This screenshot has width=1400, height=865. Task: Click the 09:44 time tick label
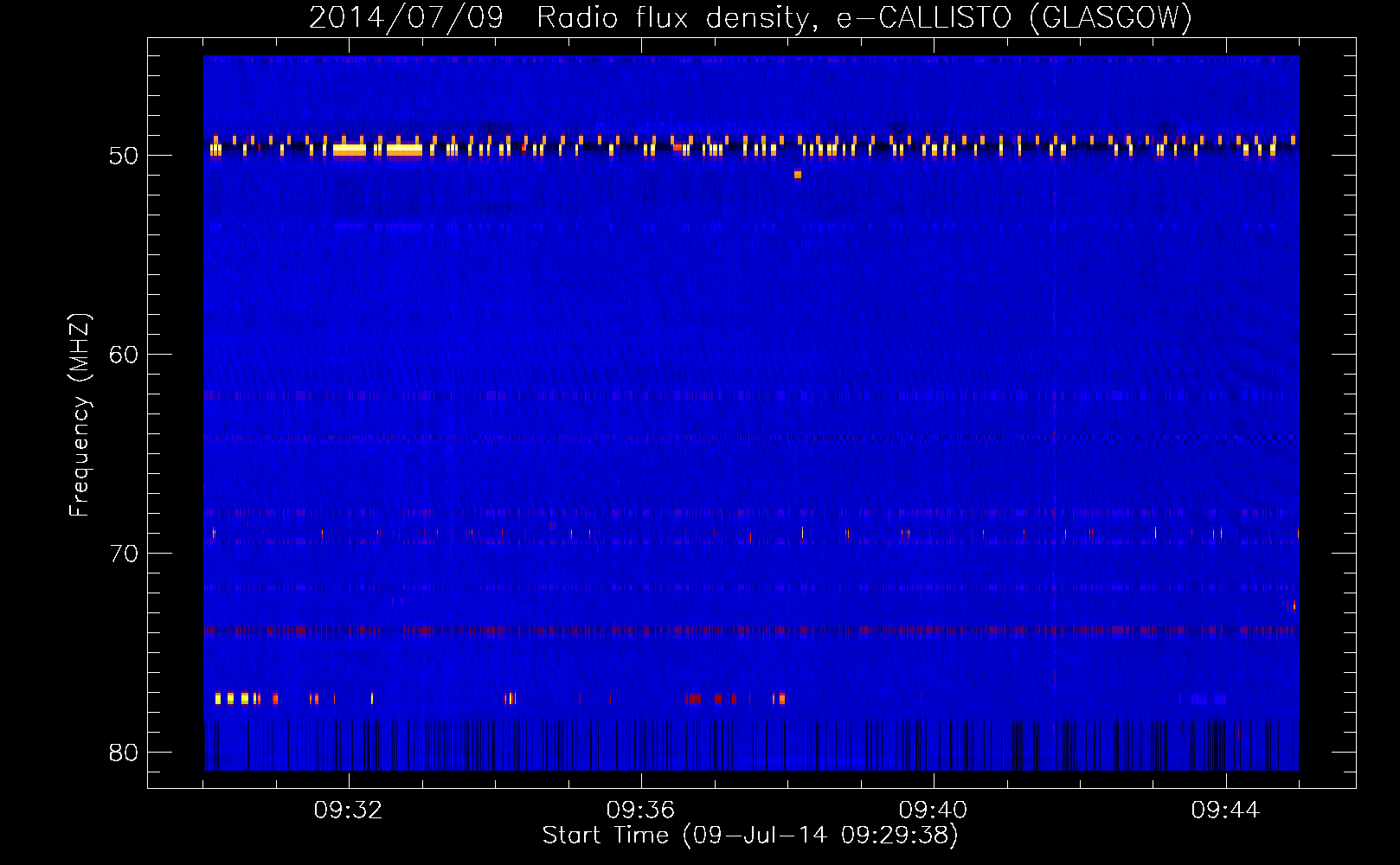click(1225, 811)
